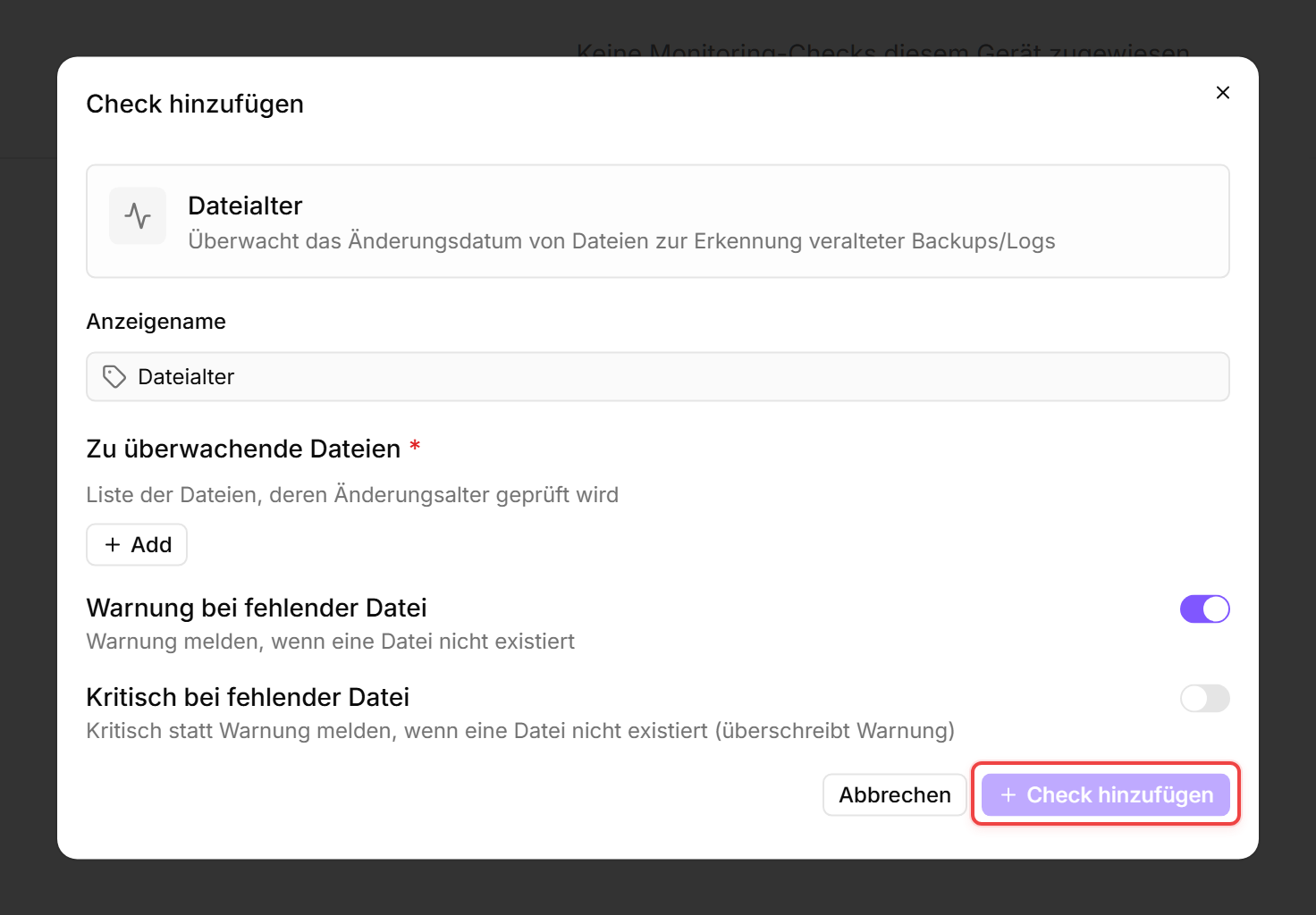Enable Kritisch bei fehlender Datei toggle
This screenshot has width=1316, height=915.
tap(1204, 699)
